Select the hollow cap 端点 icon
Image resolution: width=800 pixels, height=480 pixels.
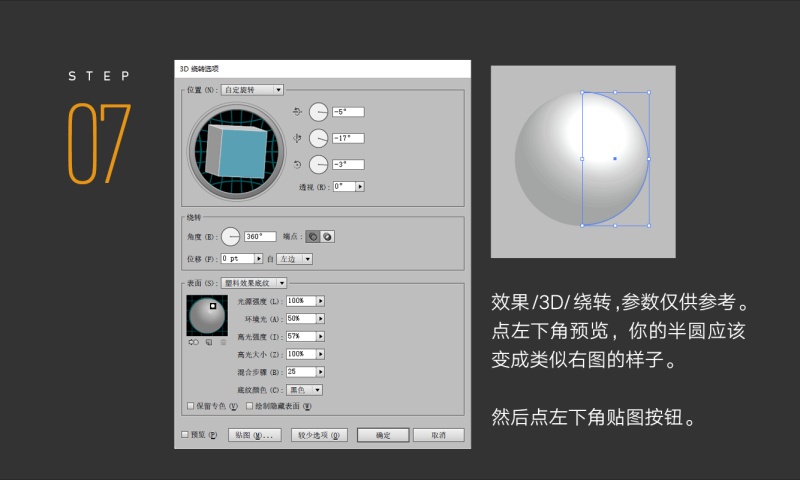click(327, 237)
